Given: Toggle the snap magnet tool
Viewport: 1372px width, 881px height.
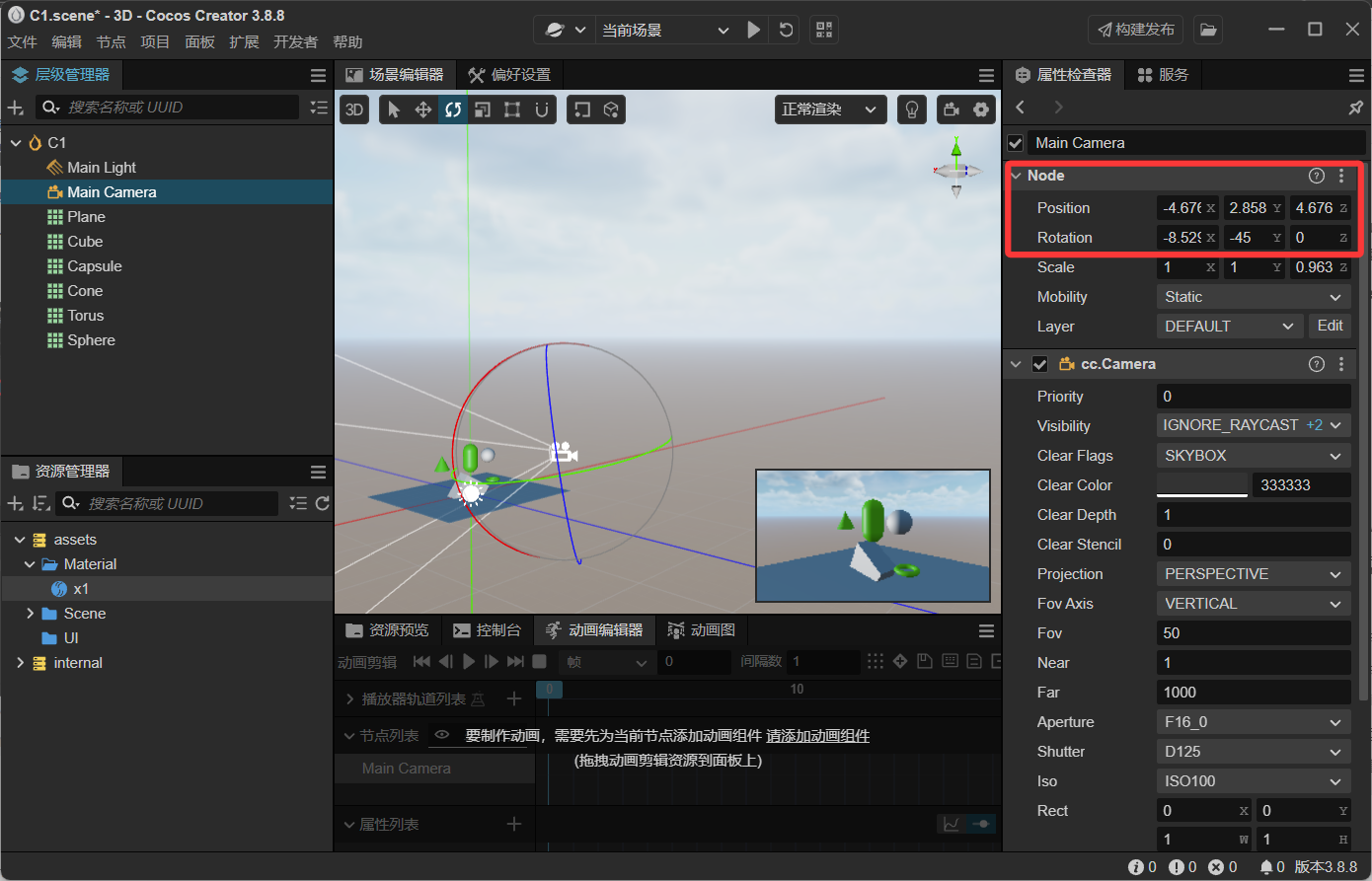Looking at the screenshot, I should pyautogui.click(x=542, y=110).
